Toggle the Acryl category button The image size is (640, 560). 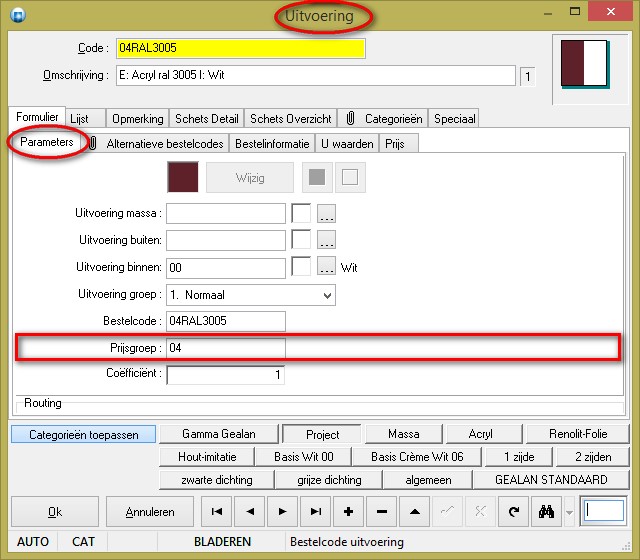click(x=484, y=434)
